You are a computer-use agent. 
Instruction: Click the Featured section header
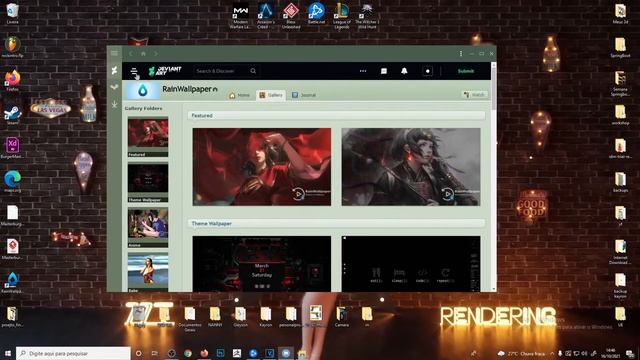click(x=336, y=116)
